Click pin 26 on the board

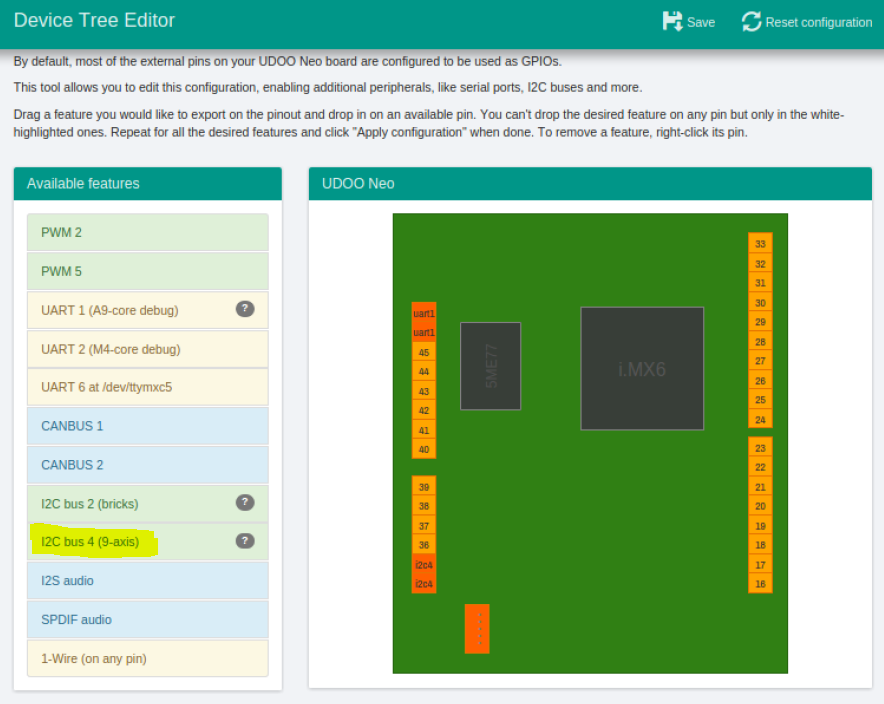coord(761,380)
